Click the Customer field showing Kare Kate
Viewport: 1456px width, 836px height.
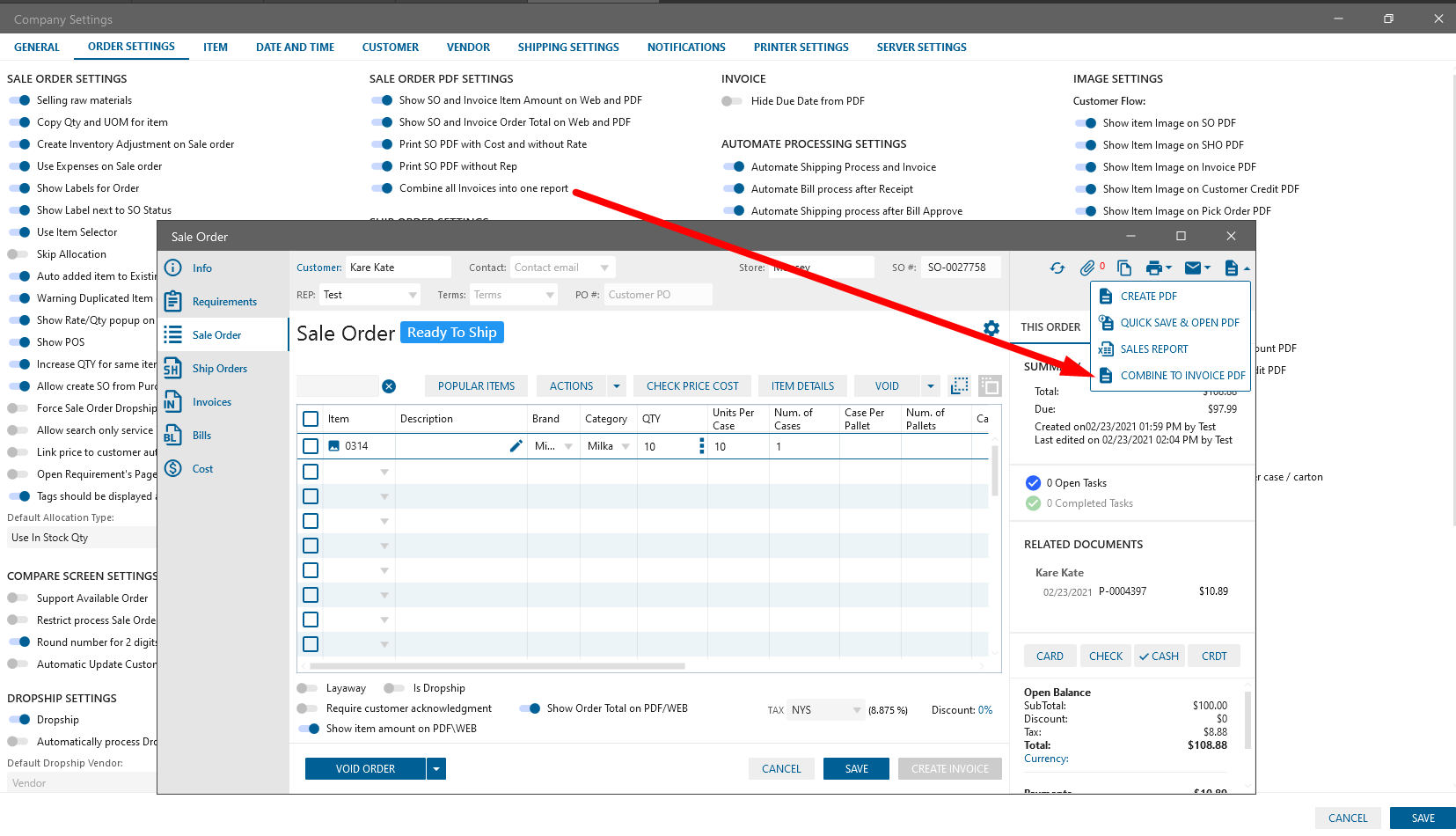(399, 268)
